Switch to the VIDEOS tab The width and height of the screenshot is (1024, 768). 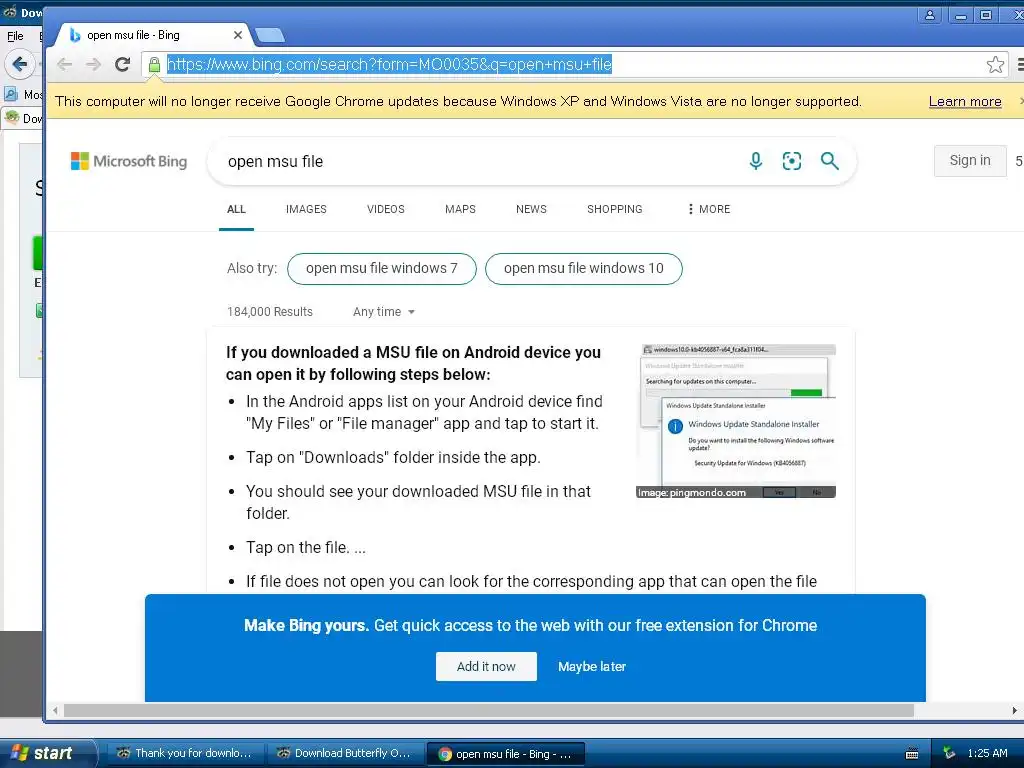pyautogui.click(x=386, y=209)
